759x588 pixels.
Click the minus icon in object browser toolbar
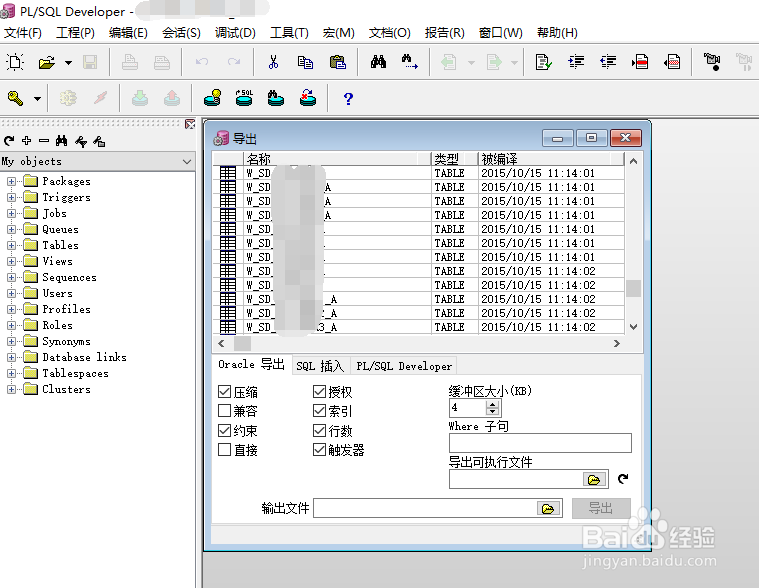(x=44, y=141)
